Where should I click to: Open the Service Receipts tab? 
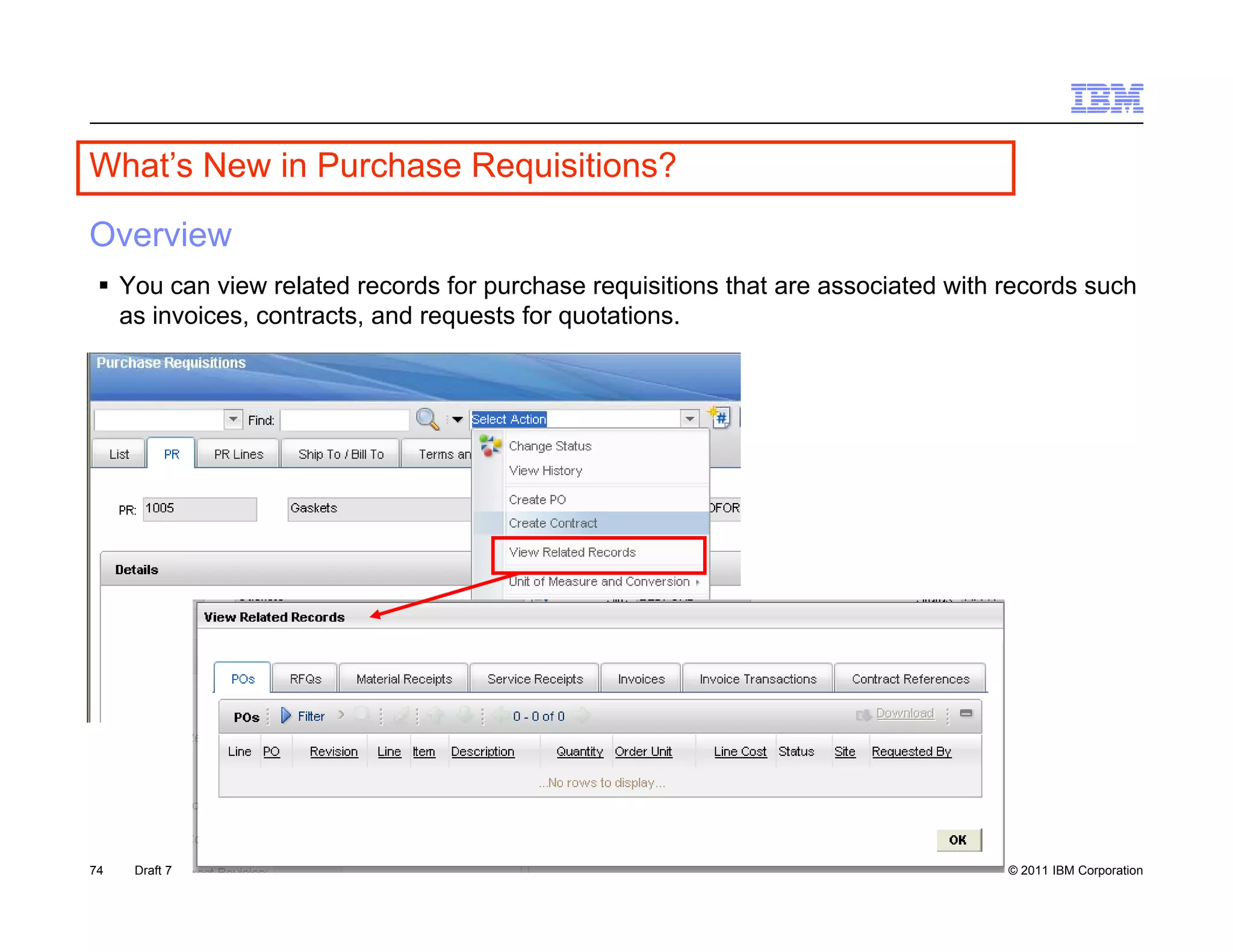point(535,679)
